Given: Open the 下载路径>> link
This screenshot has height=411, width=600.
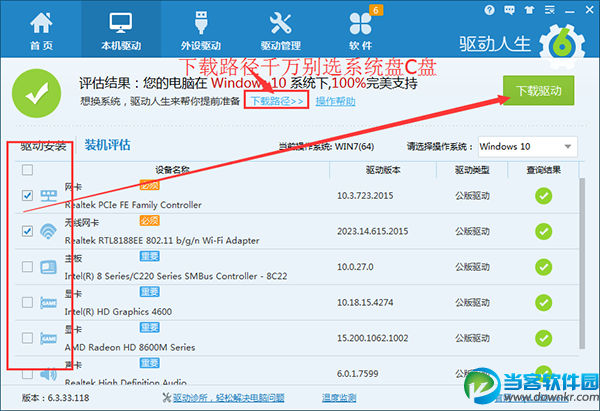Looking at the screenshot, I should (277, 101).
